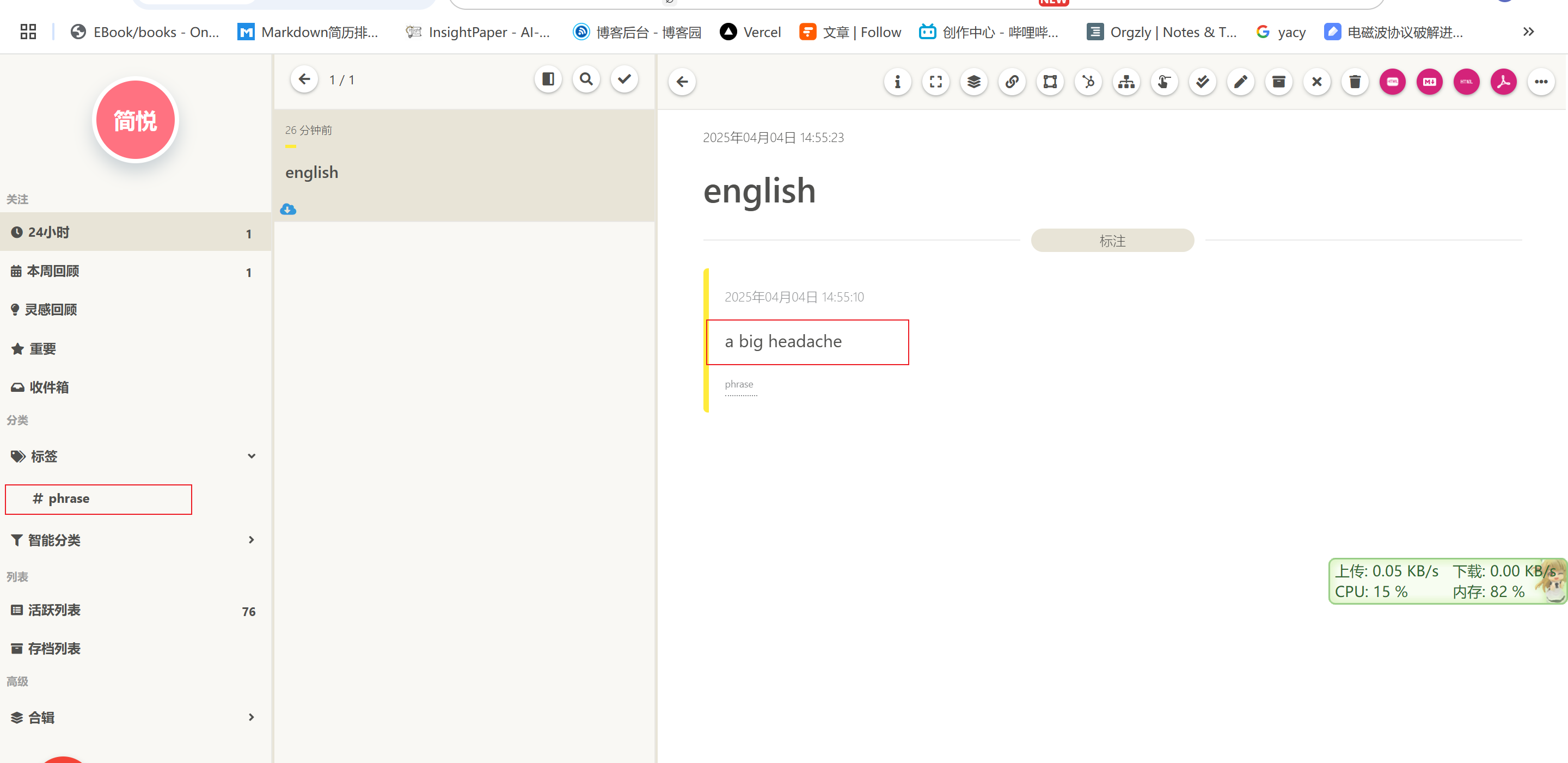Select 灵感回顾 in the sidebar

135,310
